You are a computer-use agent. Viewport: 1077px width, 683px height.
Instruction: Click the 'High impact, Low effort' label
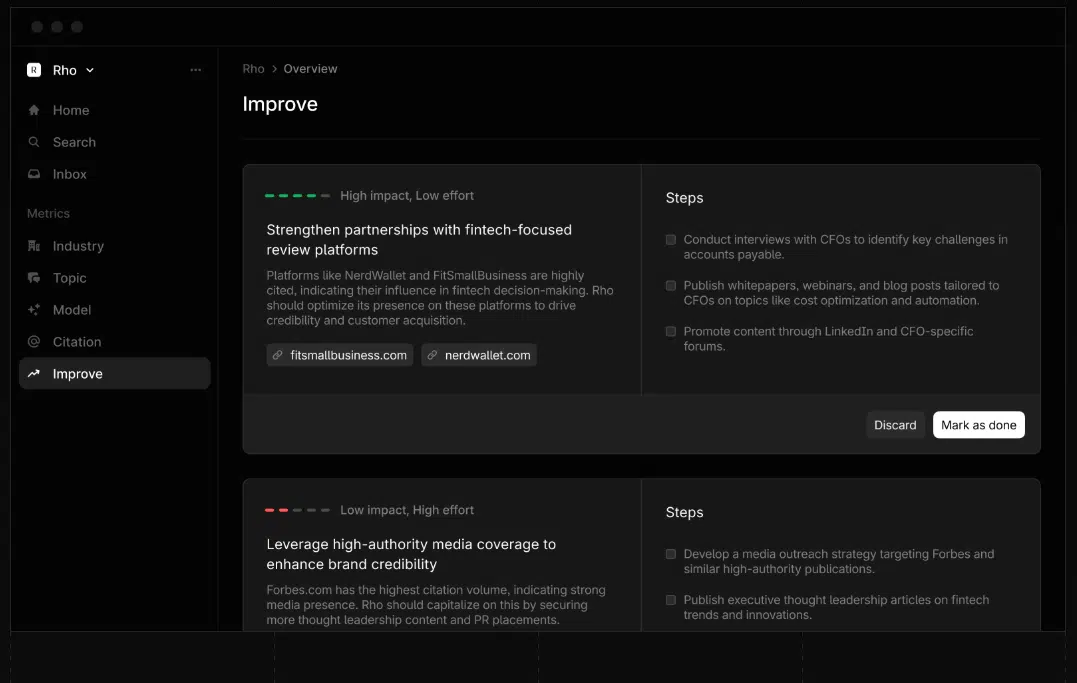407,196
